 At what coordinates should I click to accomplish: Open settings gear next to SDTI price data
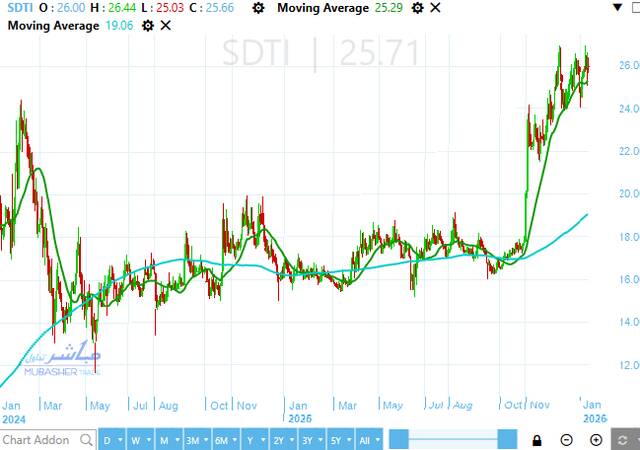(x=259, y=8)
